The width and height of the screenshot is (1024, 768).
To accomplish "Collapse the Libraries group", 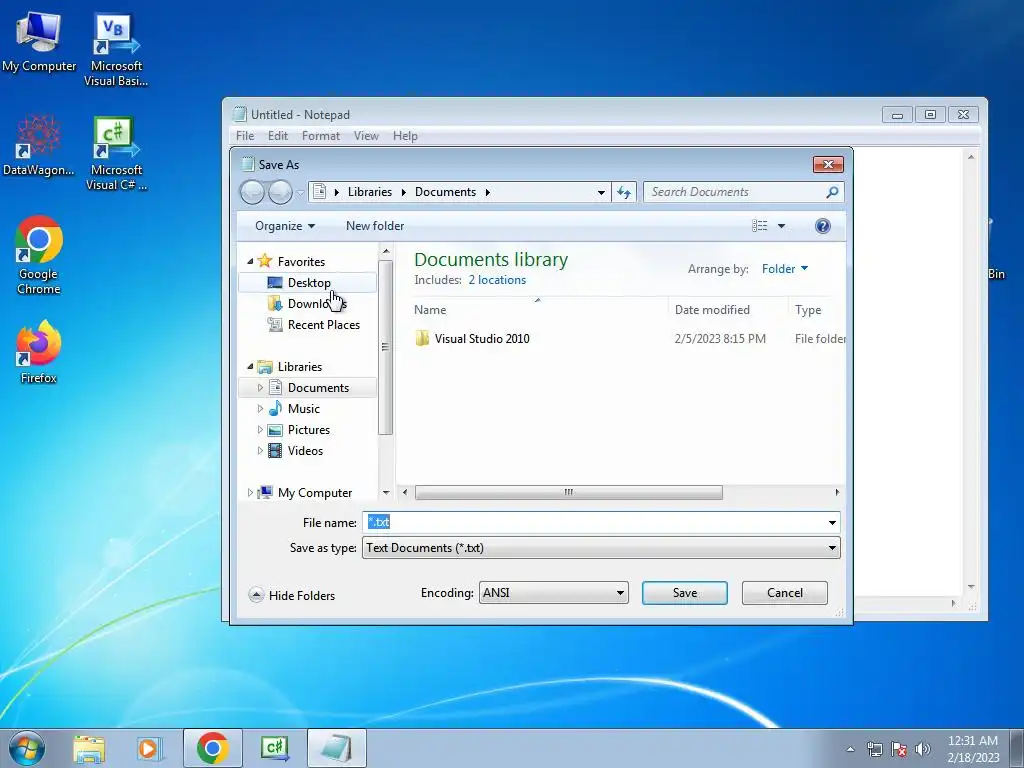I will (250, 366).
